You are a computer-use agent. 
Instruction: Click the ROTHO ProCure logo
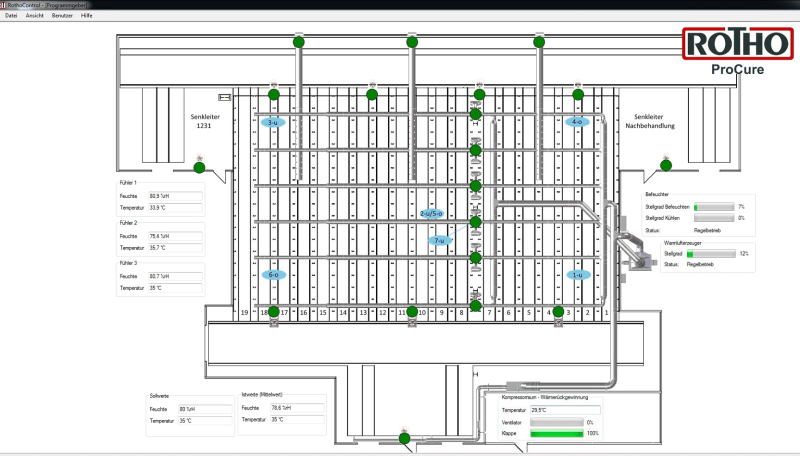pos(738,52)
